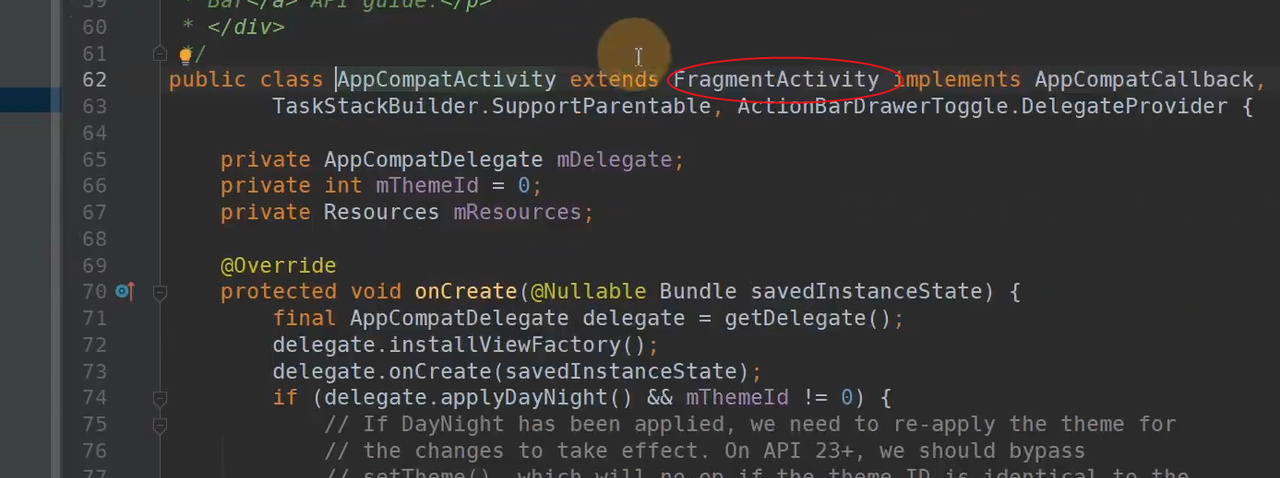Click the protected keyword on line 70
The width and height of the screenshot is (1280, 478).
click(278, 291)
